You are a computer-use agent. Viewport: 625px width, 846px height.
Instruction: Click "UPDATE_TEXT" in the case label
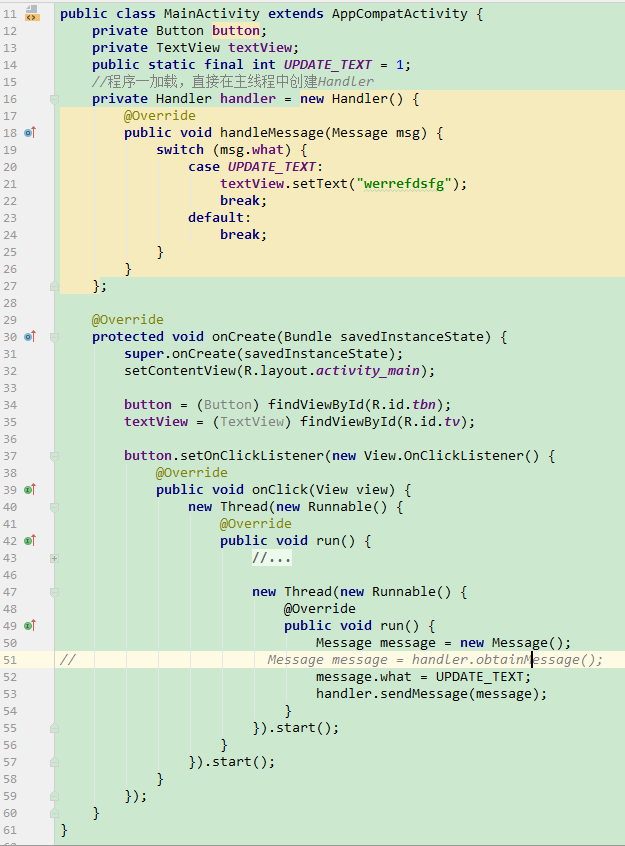(272, 167)
